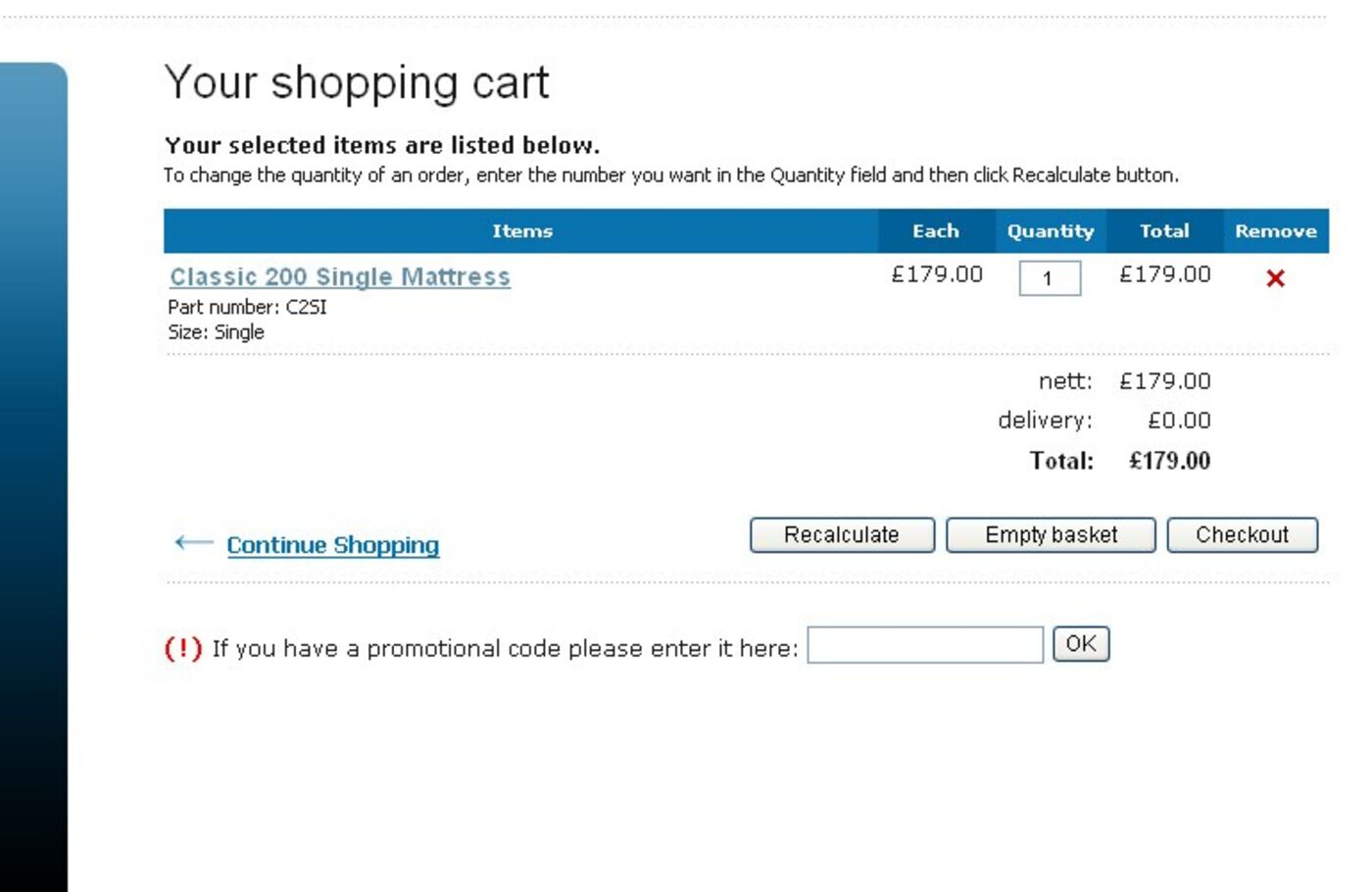This screenshot has height=892, width=1372.
Task: Follow the Continue Shopping link
Action: click(332, 545)
